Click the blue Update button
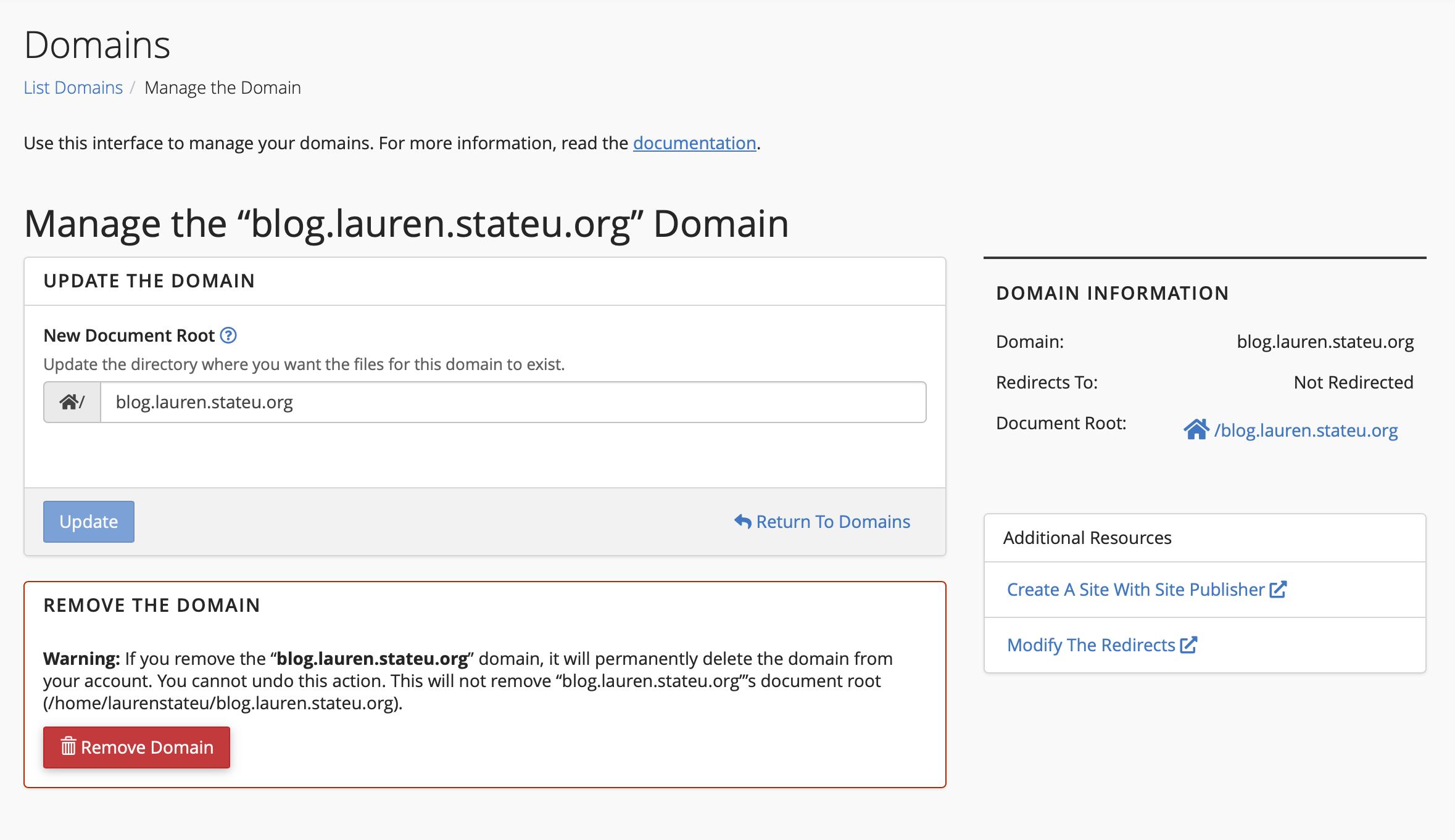This screenshot has height=840, width=1455. point(89,522)
